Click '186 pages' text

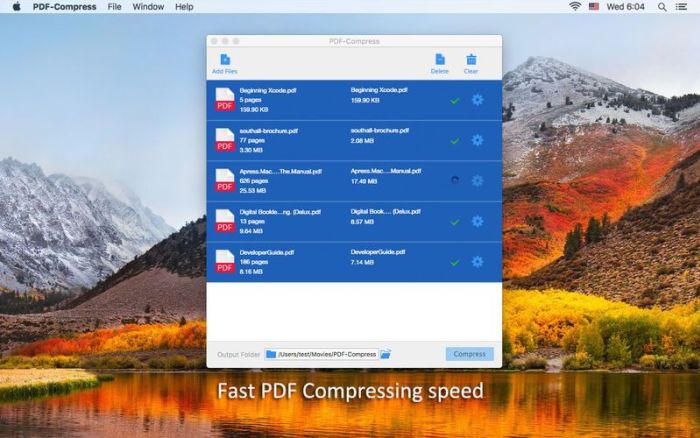(254, 262)
